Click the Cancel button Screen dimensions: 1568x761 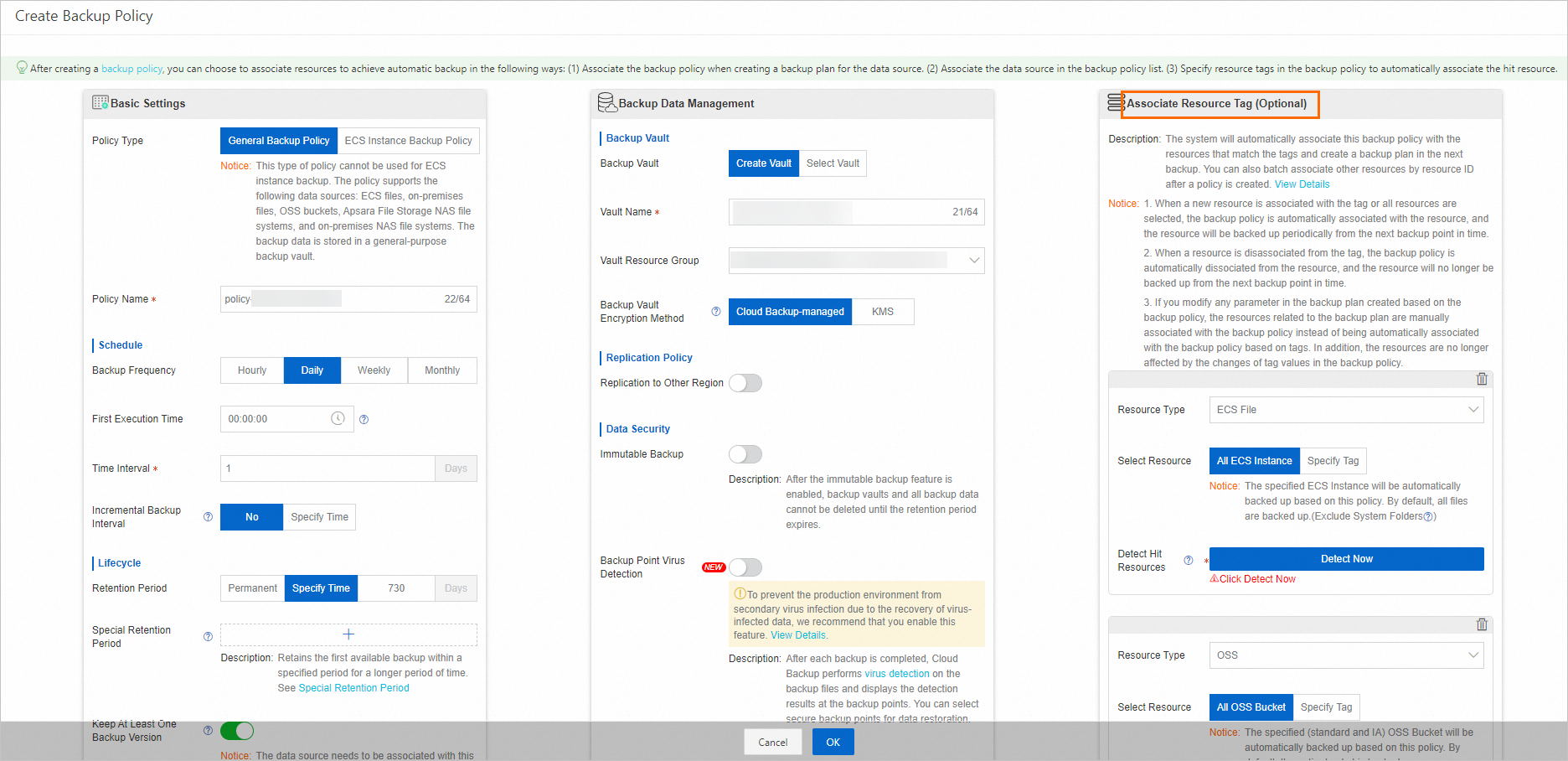(772, 742)
